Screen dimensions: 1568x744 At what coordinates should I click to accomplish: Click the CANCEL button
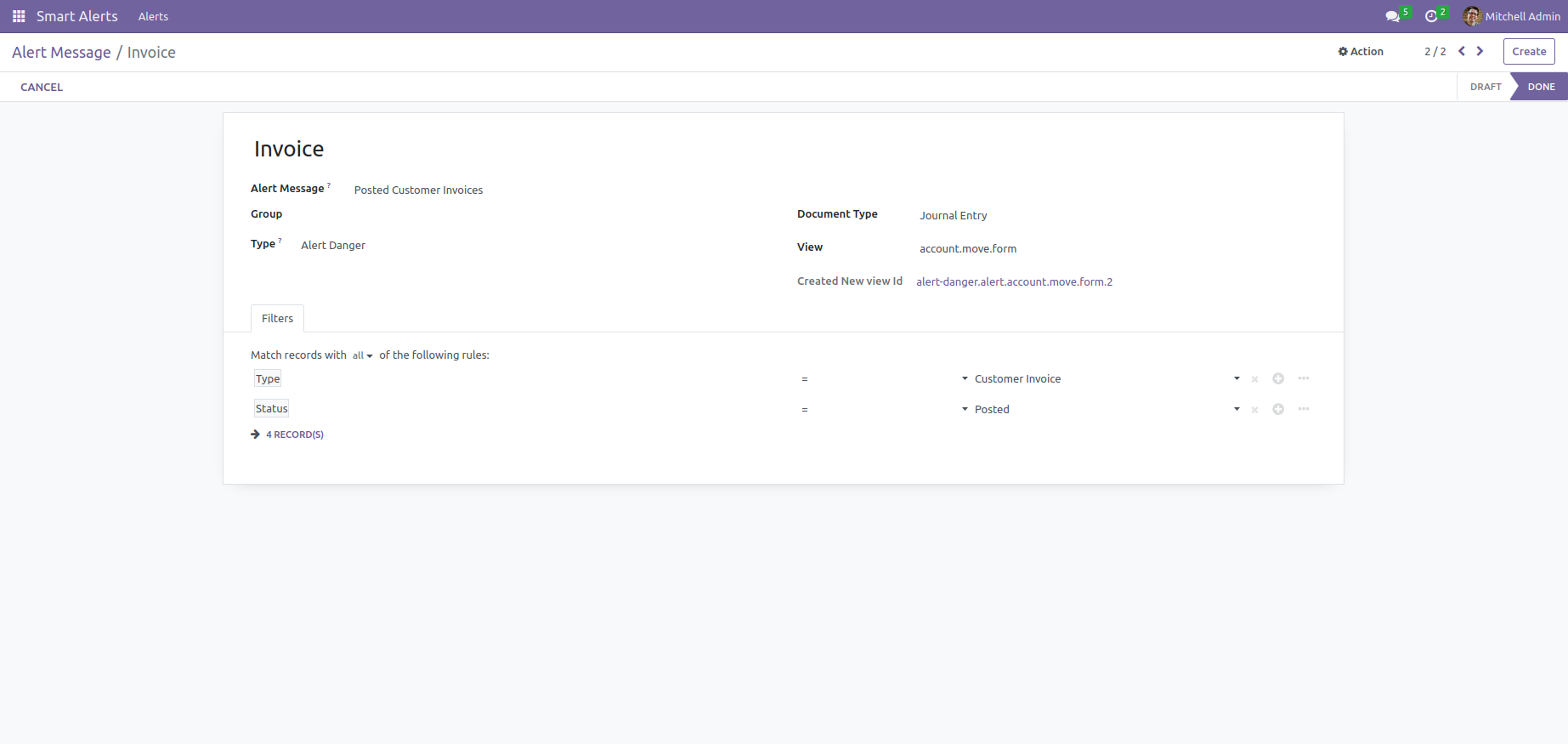(x=42, y=87)
